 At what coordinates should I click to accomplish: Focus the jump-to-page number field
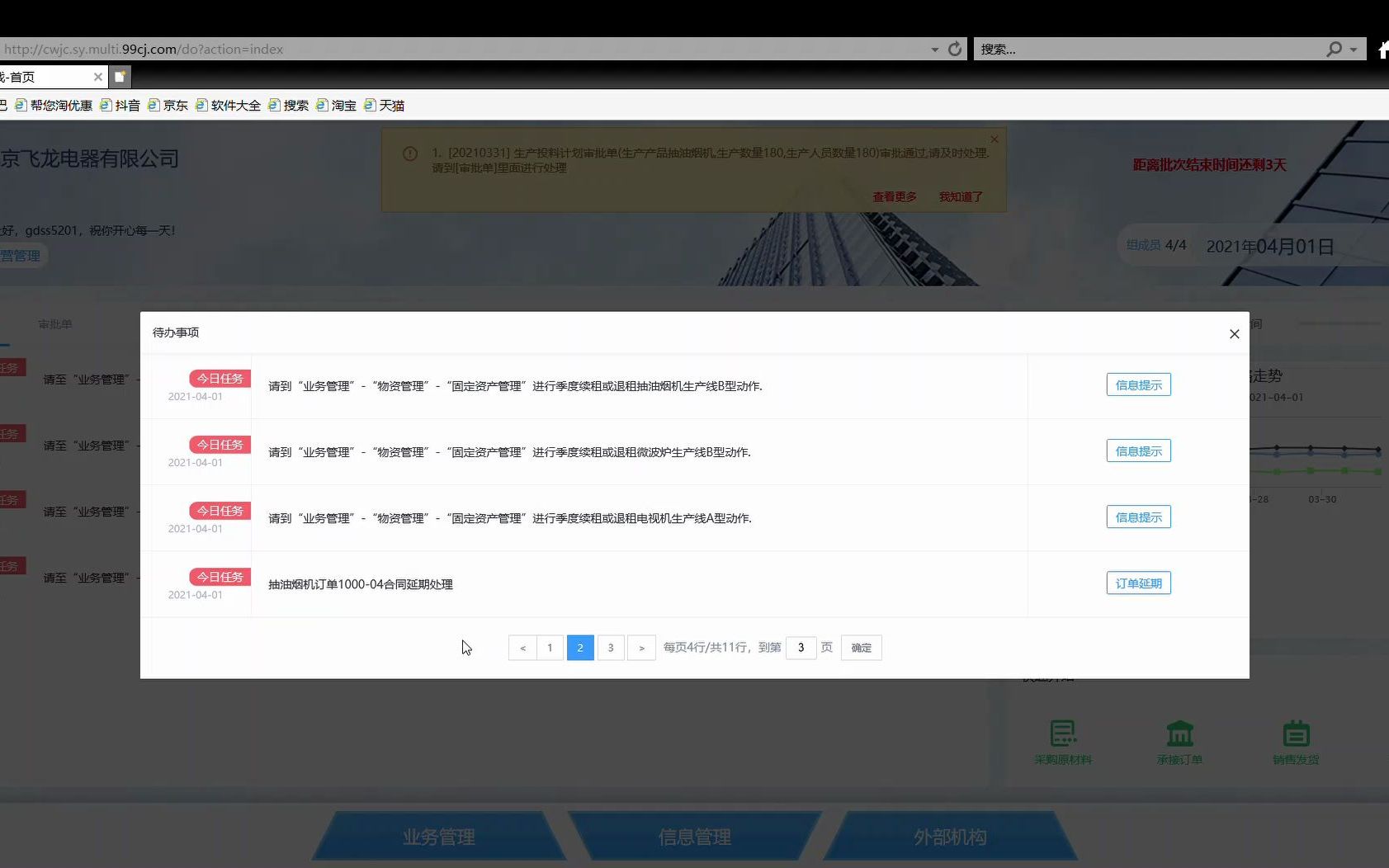coord(801,648)
